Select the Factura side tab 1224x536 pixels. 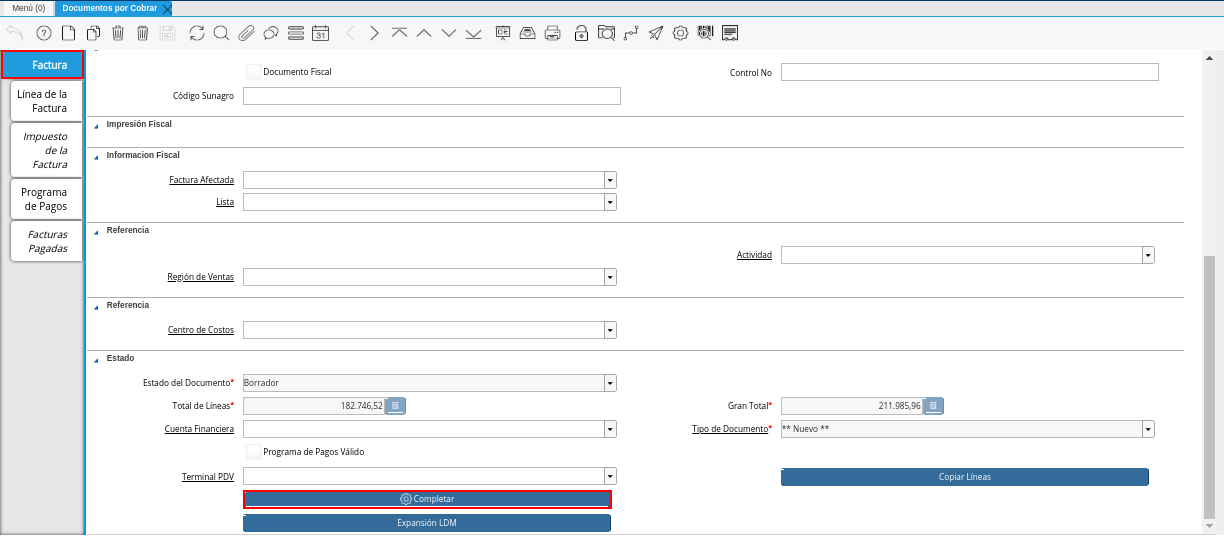click(x=42, y=65)
